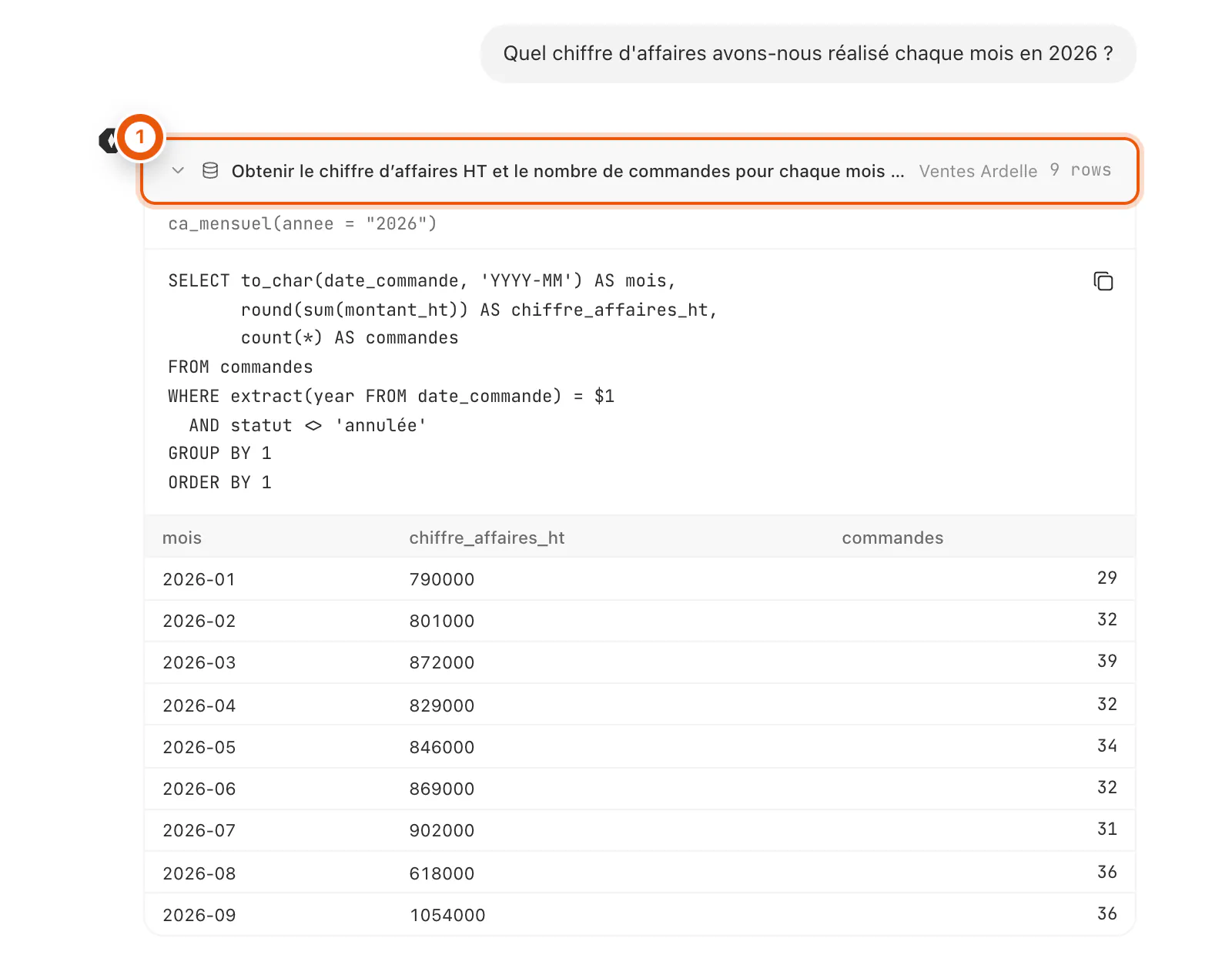This screenshot has width=1232, height=955.
Task: Click the ca_mensuel(annee = "2026") parameter line
Action: (303, 224)
